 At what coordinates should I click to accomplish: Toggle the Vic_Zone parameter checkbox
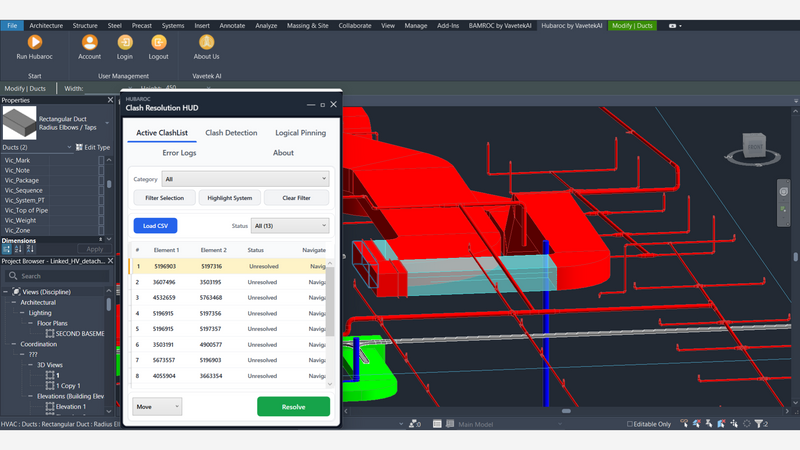pyautogui.click(x=101, y=230)
